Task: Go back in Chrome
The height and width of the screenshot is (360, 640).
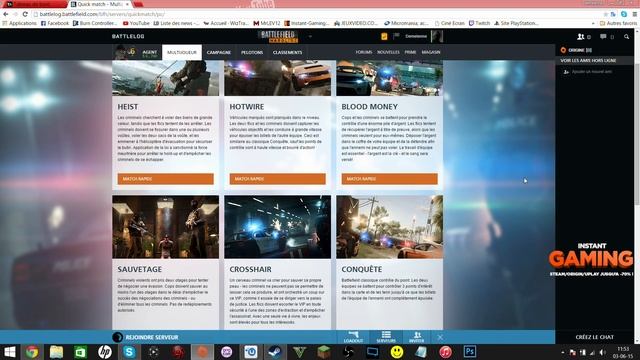Action: point(5,14)
